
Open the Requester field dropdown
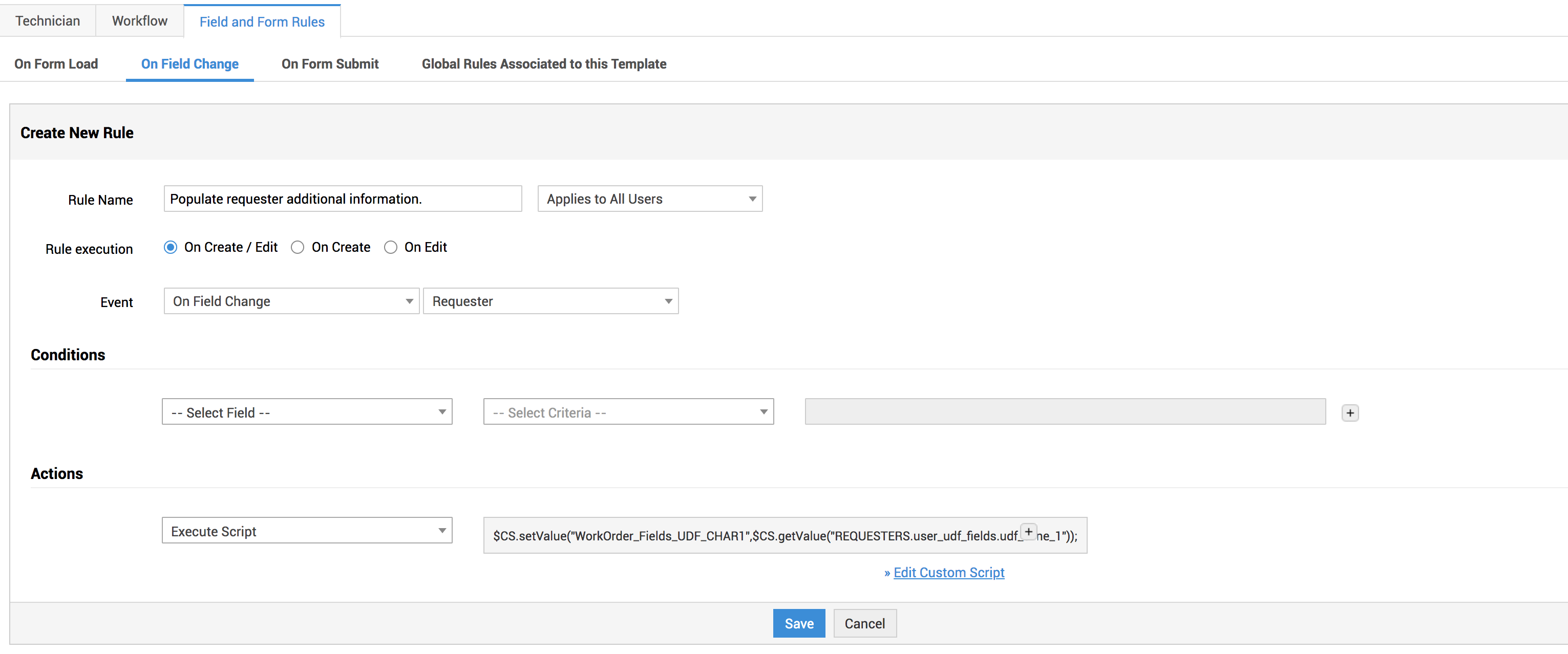[x=550, y=301]
